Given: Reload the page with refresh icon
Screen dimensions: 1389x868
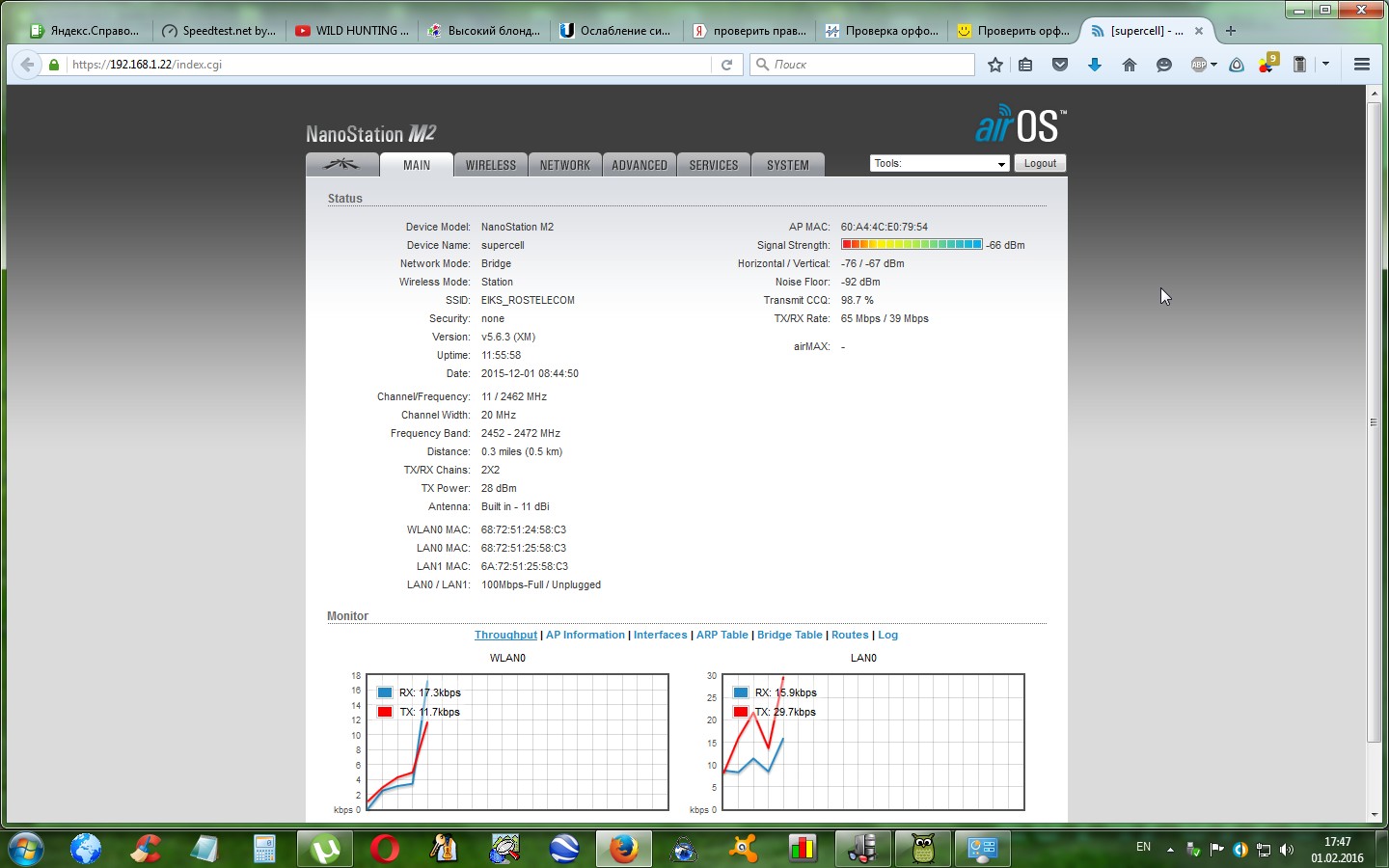Looking at the screenshot, I should [727, 65].
